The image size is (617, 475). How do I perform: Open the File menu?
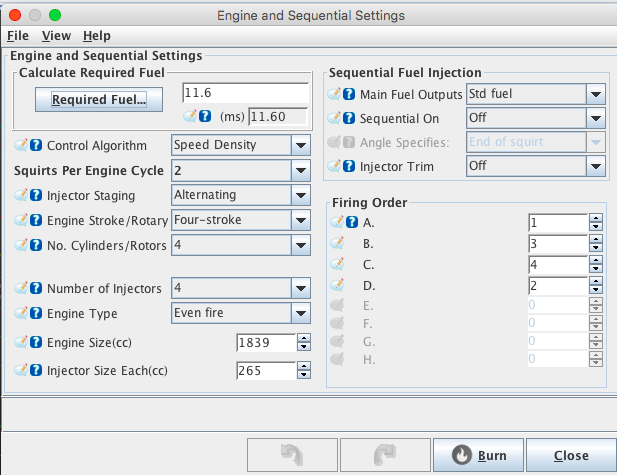click(x=18, y=35)
